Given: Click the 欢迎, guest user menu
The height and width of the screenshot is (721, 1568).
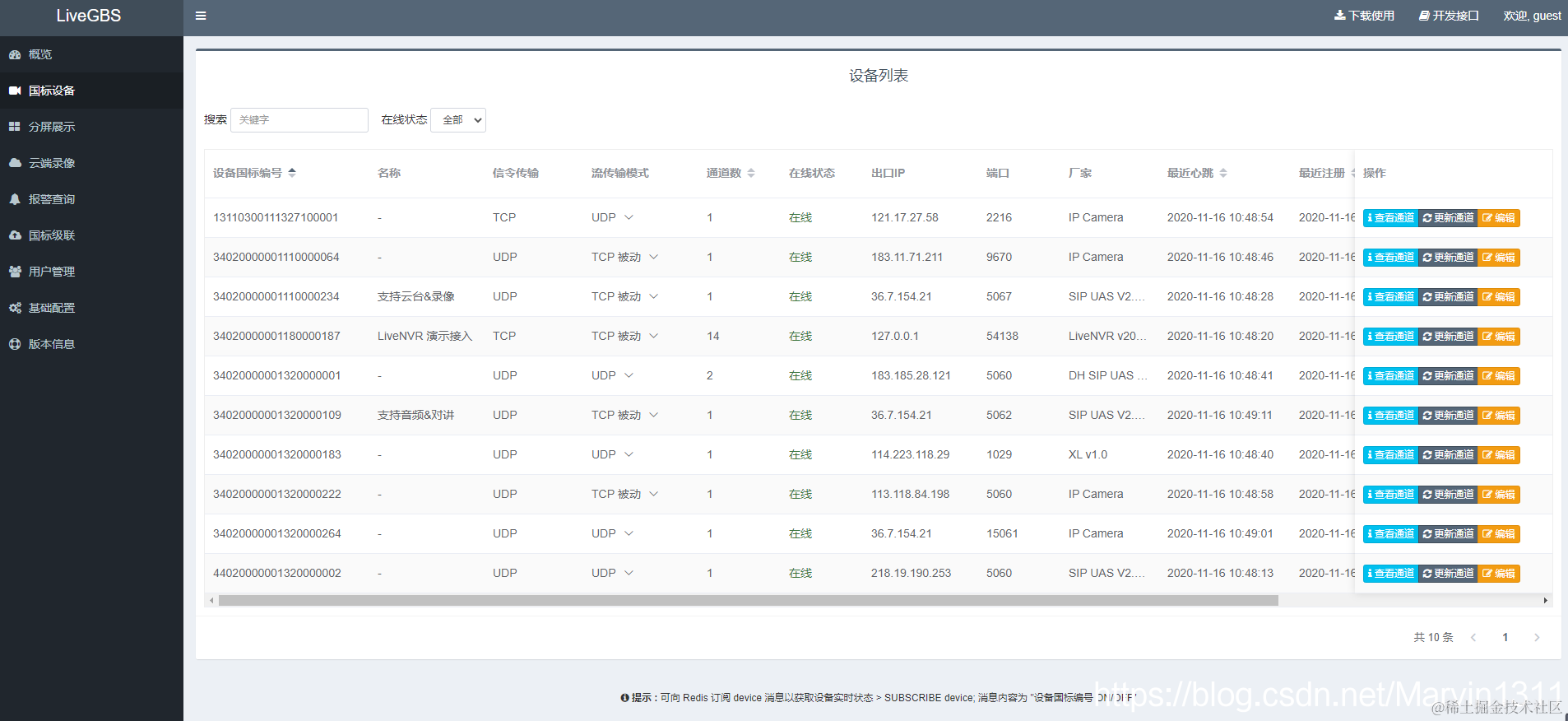Looking at the screenshot, I should click(1532, 16).
